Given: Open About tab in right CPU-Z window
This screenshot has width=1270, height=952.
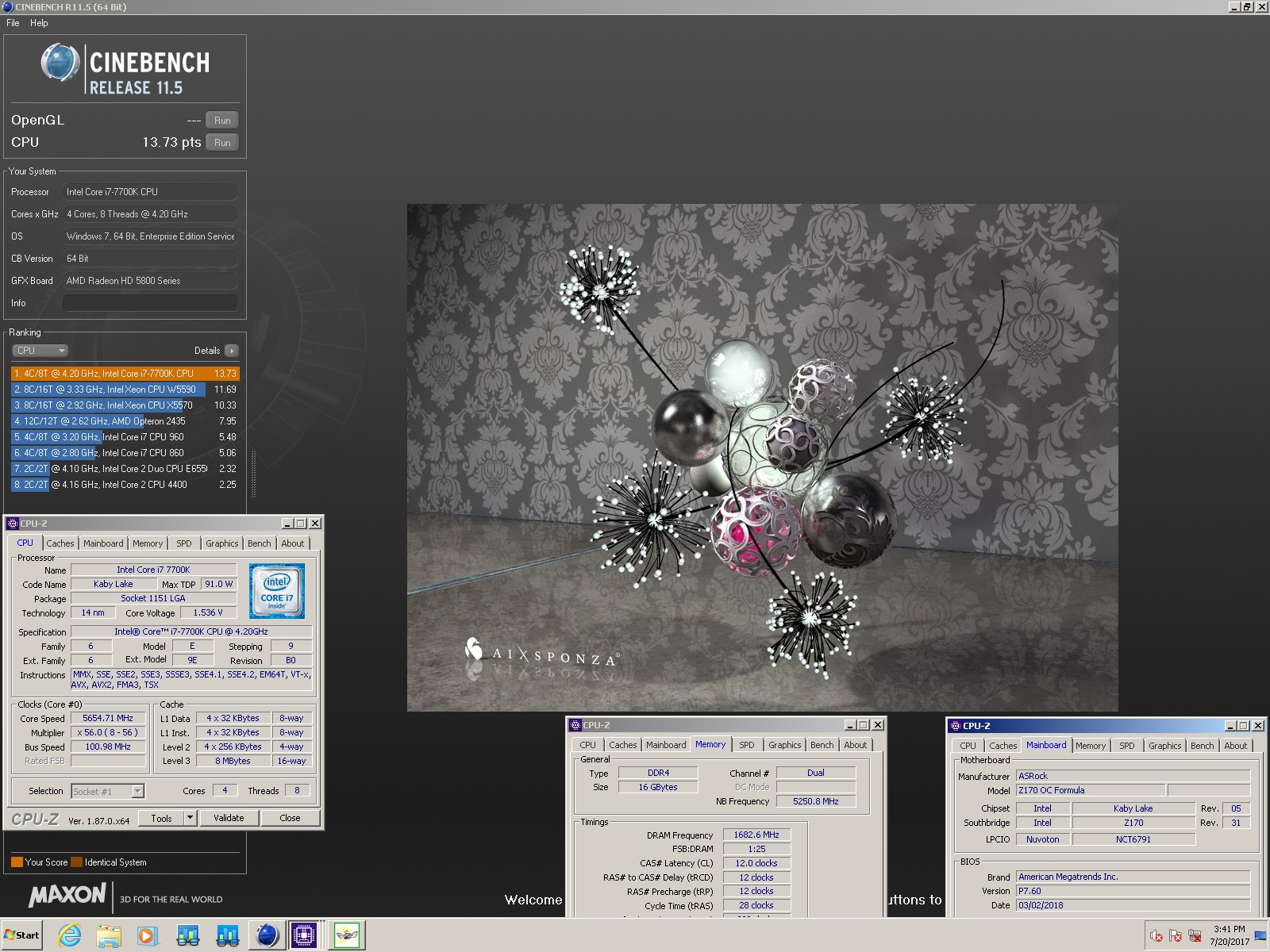Looking at the screenshot, I should coord(1235,746).
